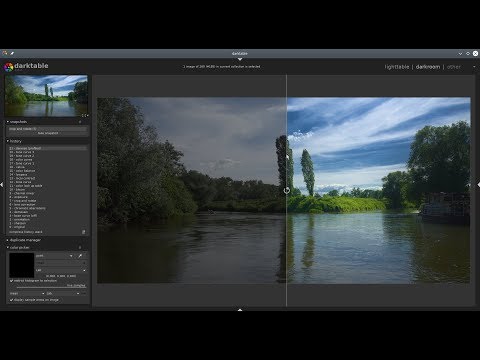Open the view switcher dropdown arrow
The width and height of the screenshot is (480, 360).
pos(474,67)
